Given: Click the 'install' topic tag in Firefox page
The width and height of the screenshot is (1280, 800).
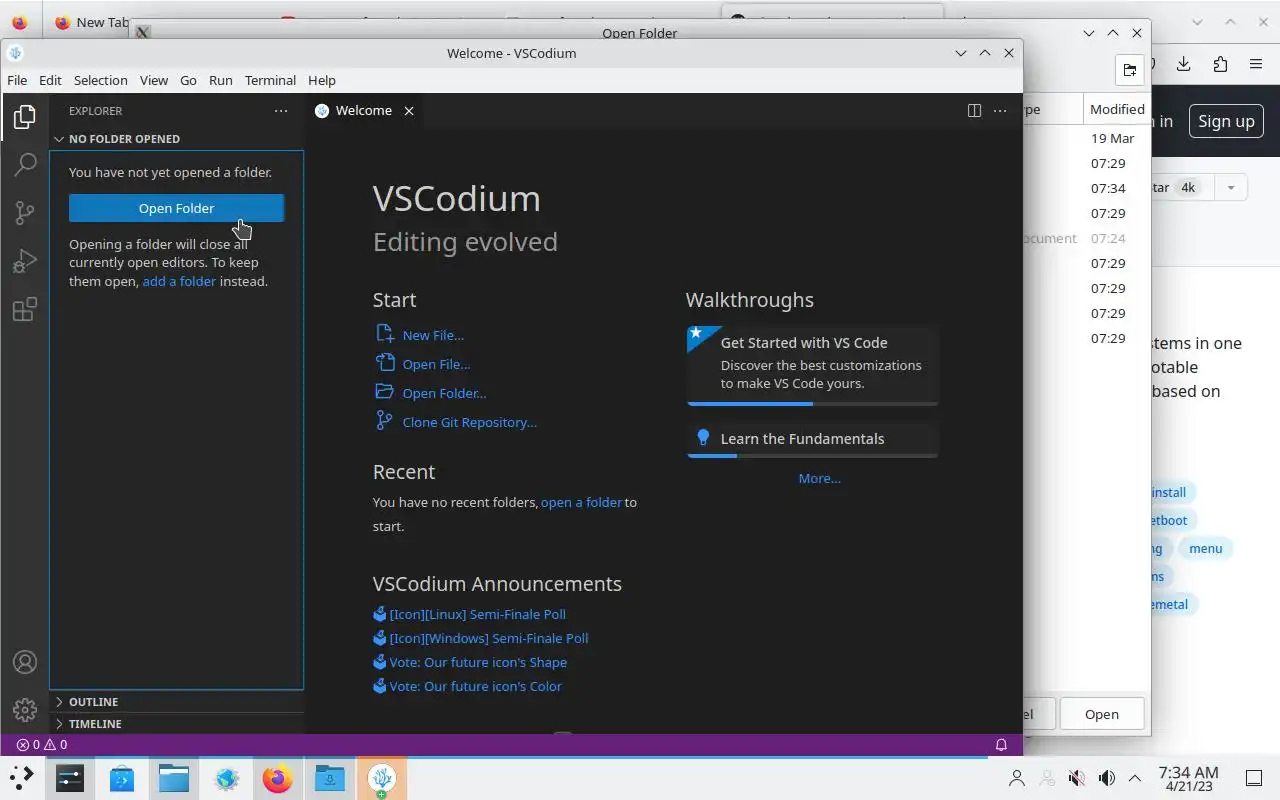Looking at the screenshot, I should (1168, 492).
